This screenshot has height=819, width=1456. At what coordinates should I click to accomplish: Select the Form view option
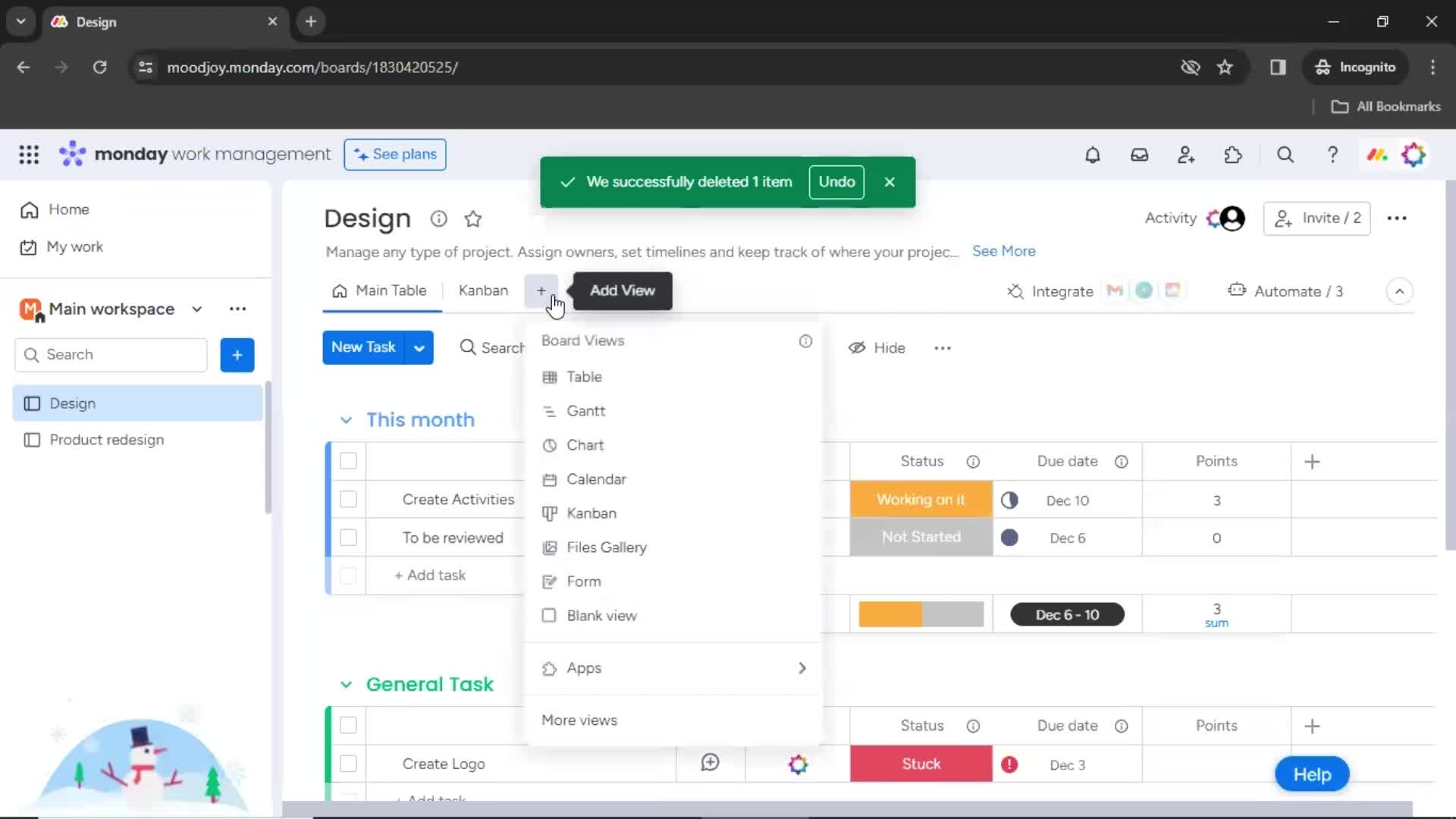click(584, 581)
